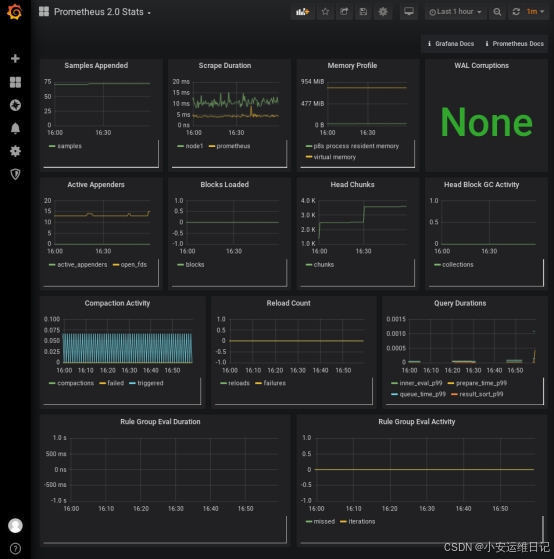Save the dashboard with disk icon
Viewport: 554px width, 559px height.
pyautogui.click(x=363, y=12)
